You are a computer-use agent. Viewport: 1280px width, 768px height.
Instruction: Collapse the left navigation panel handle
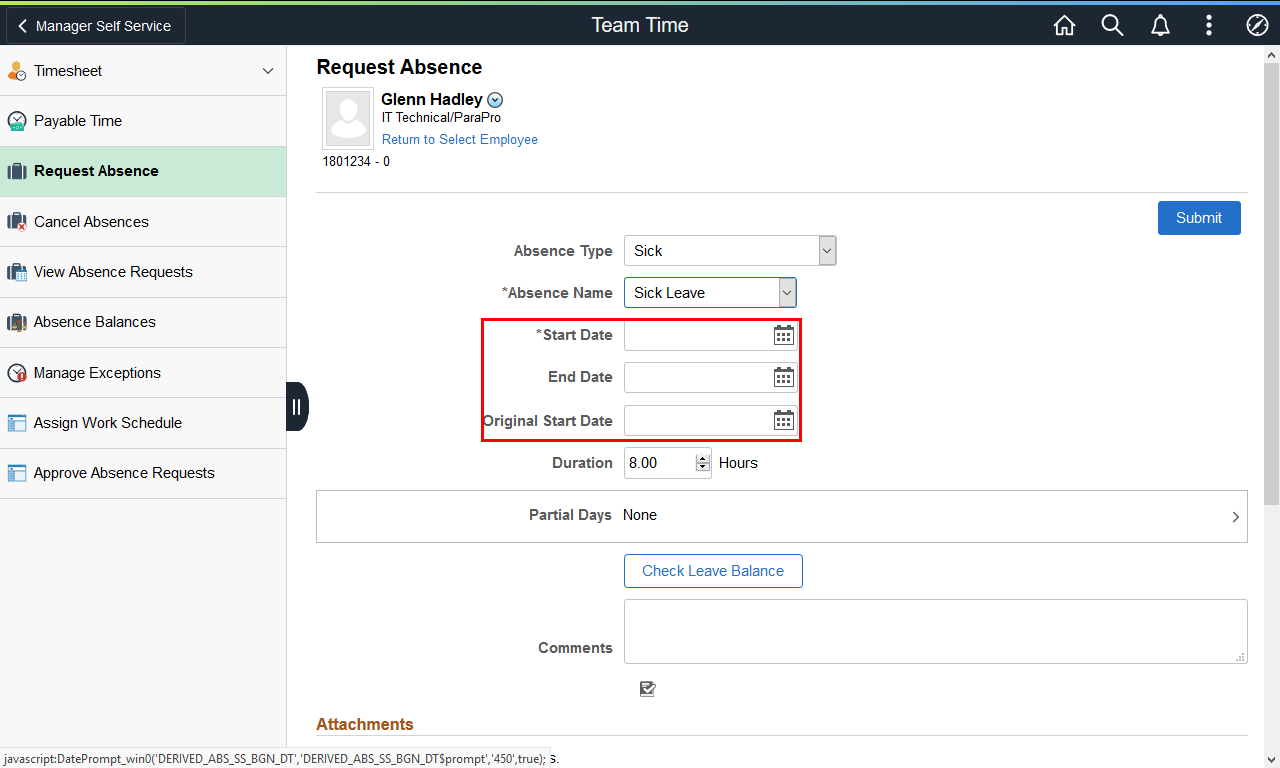tap(297, 407)
